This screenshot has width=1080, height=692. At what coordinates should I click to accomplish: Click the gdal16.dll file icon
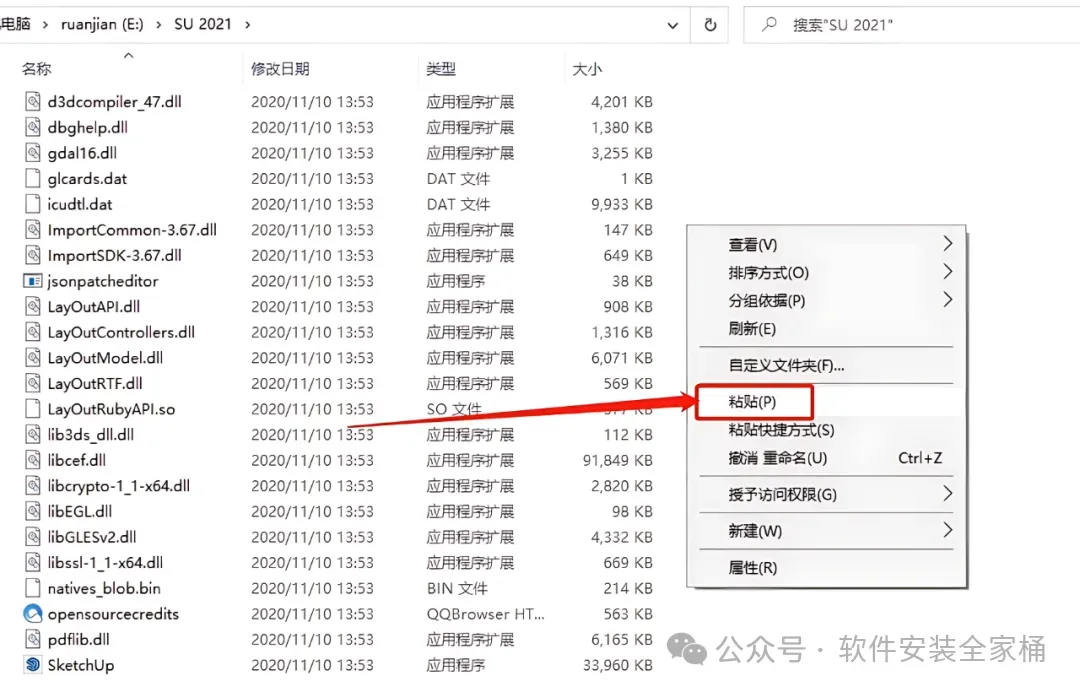pyautogui.click(x=32, y=153)
